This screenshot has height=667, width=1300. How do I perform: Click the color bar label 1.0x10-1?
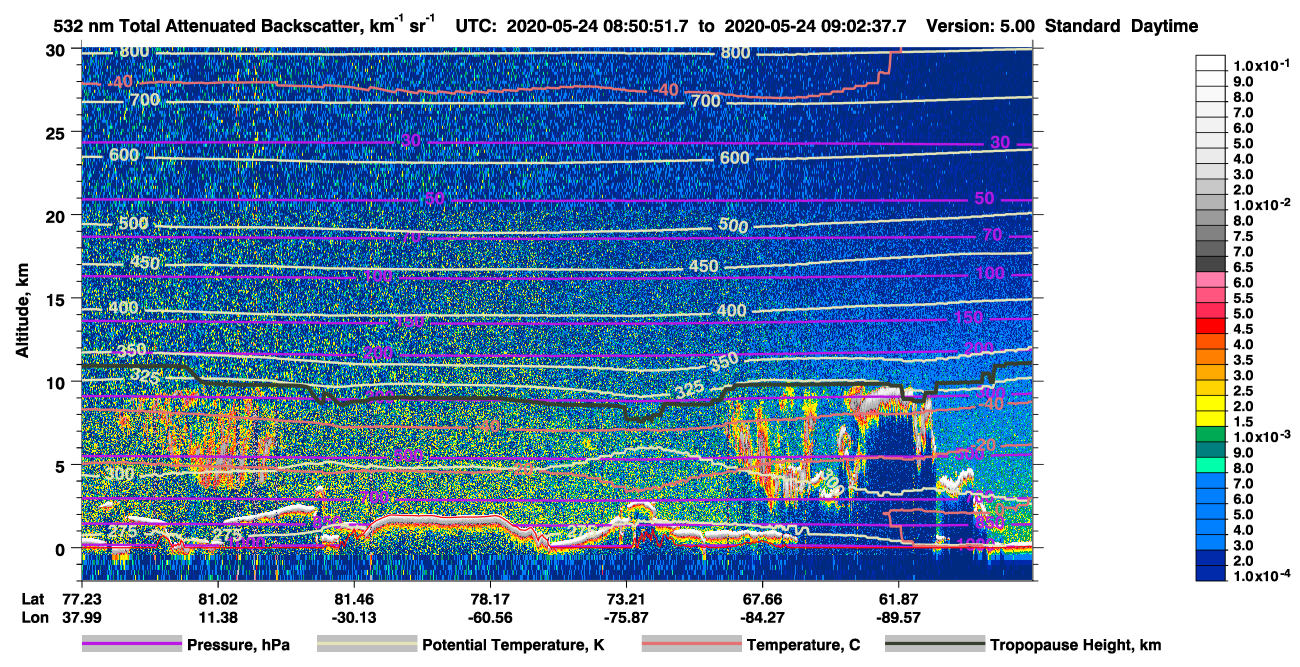click(x=1262, y=65)
